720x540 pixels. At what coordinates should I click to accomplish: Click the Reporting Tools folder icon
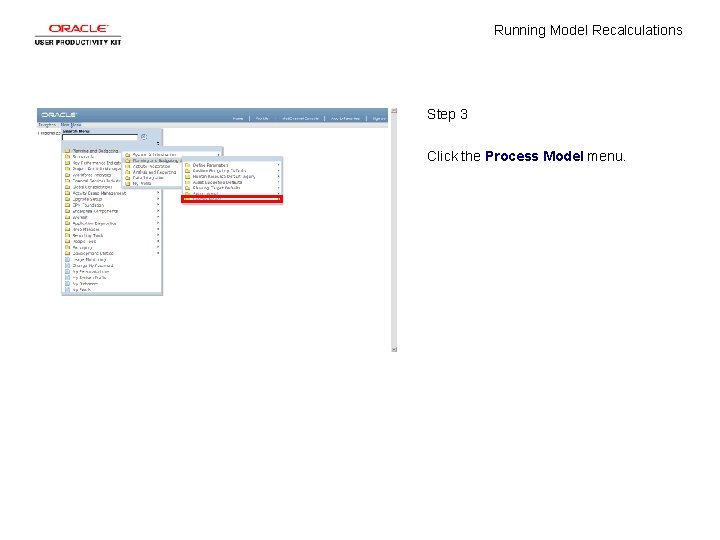point(68,235)
